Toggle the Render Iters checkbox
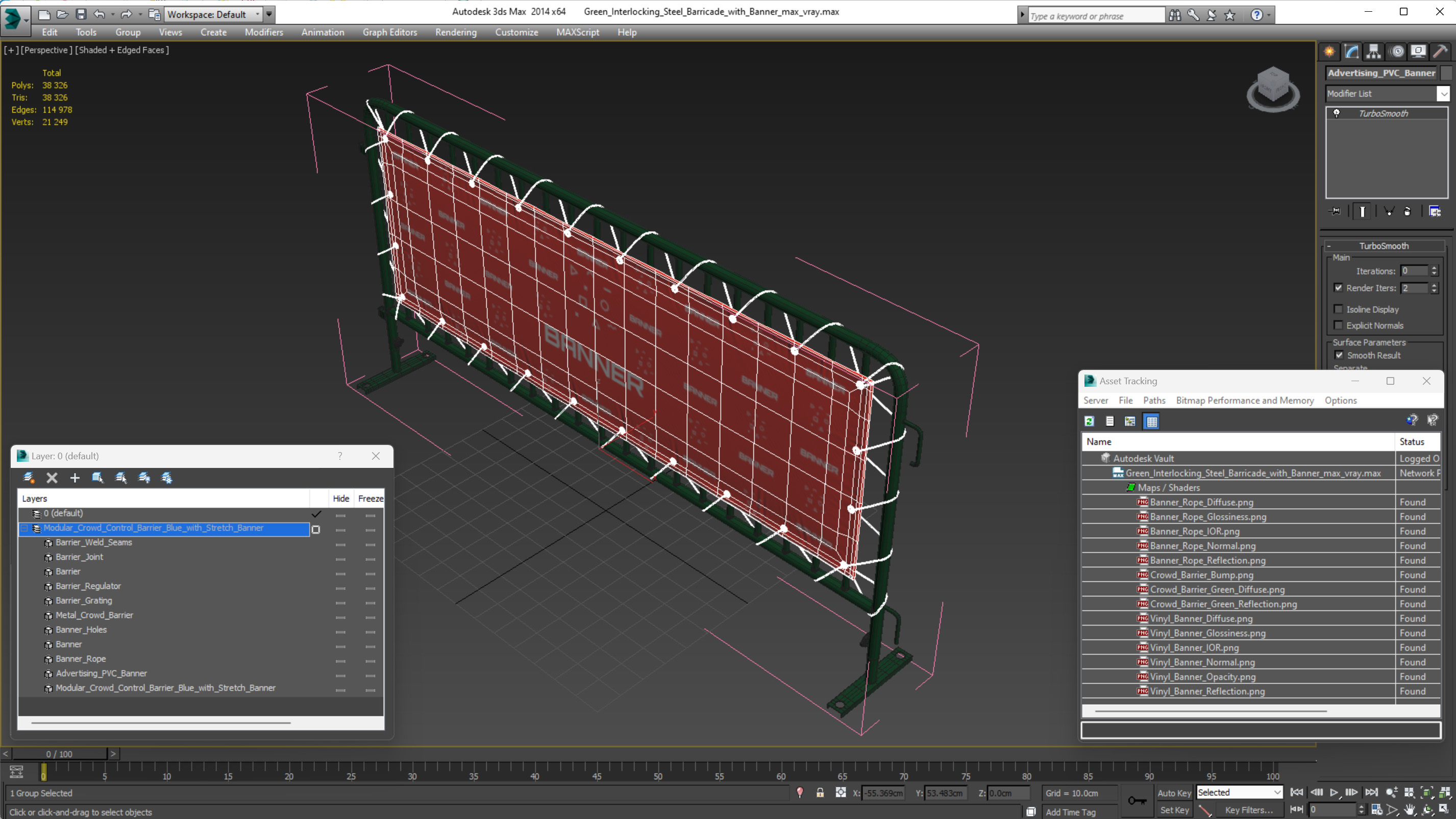This screenshot has height=819, width=1456. 1338,288
